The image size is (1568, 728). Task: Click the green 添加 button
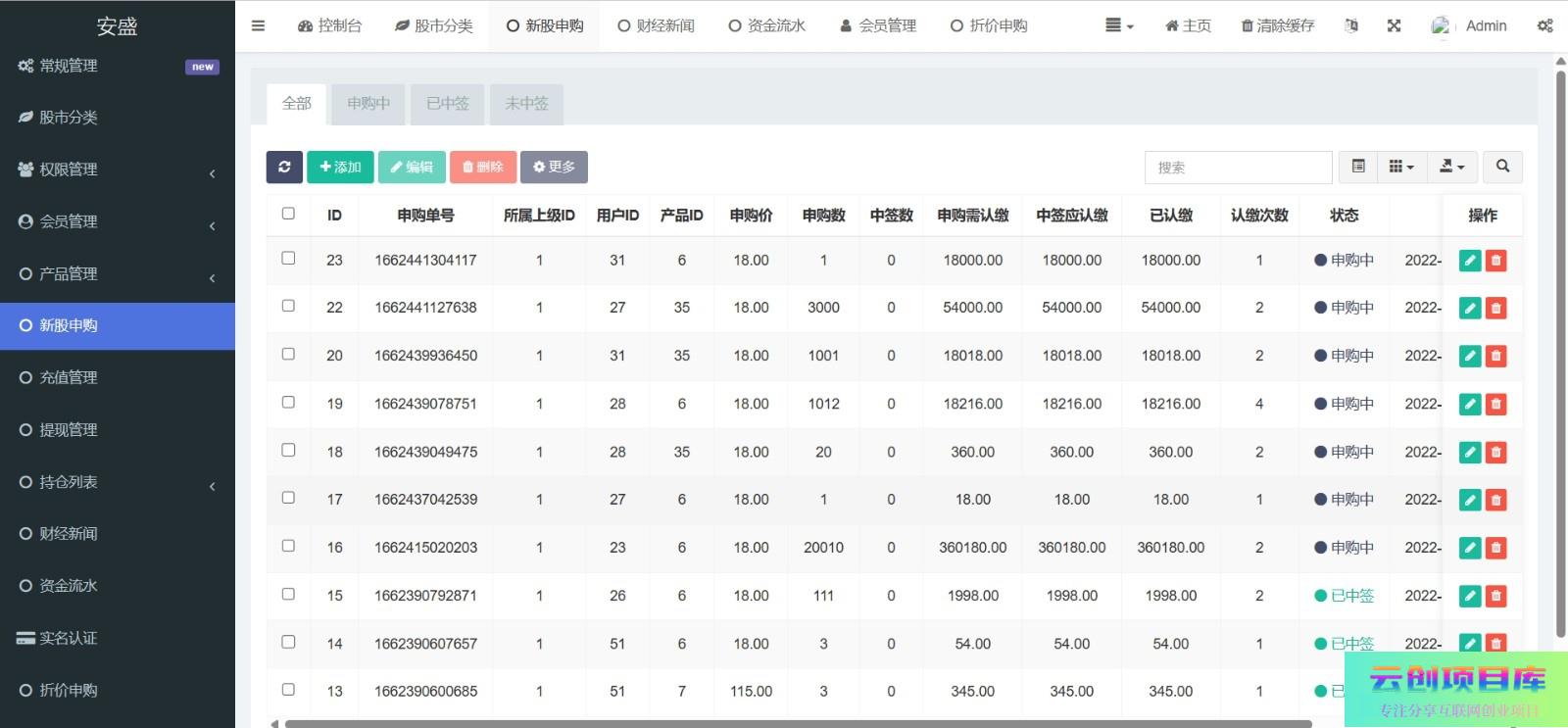point(340,168)
